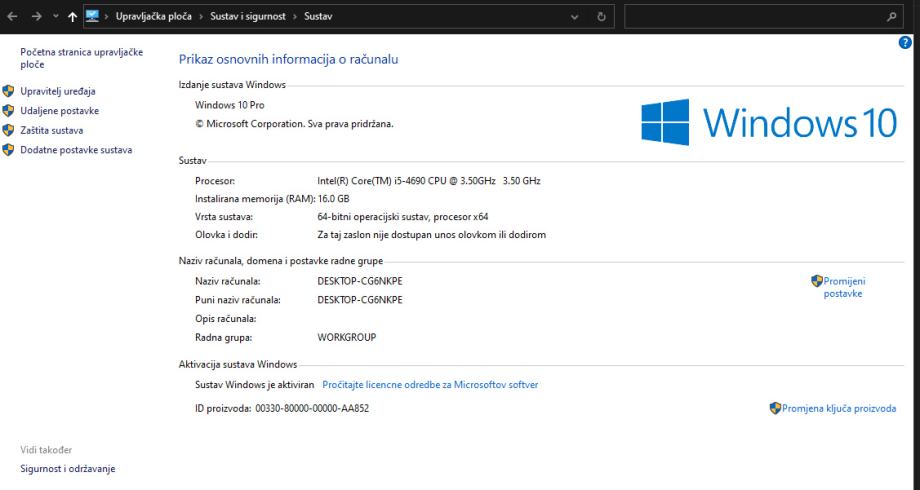Open help with the question mark icon
Screen dimensions: 920x490
click(x=905, y=42)
